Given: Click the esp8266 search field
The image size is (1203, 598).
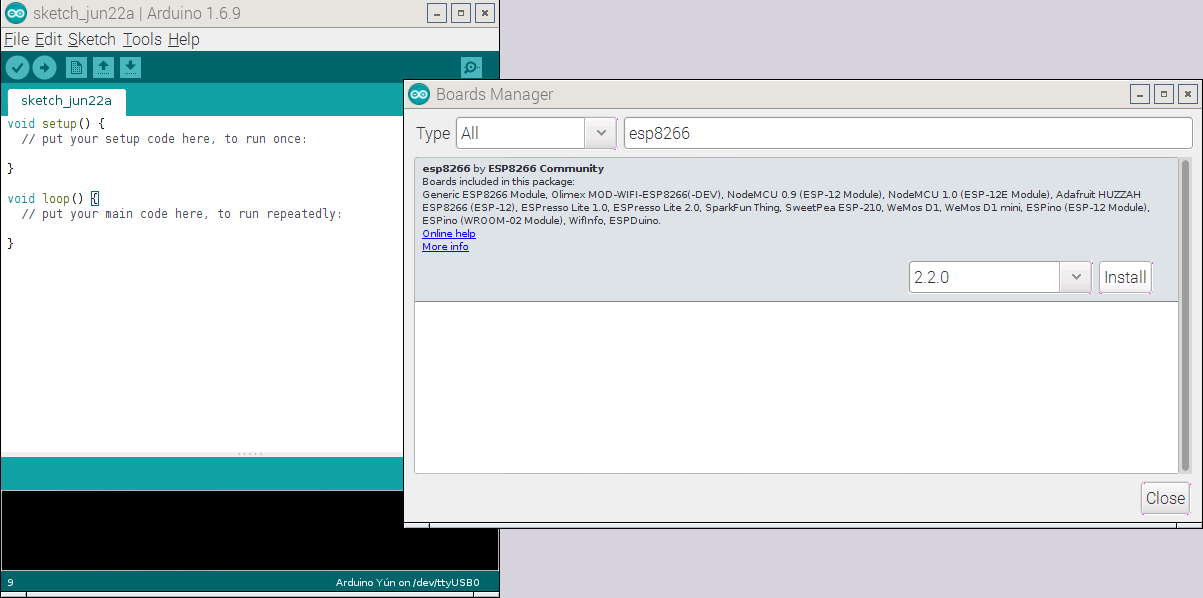Looking at the screenshot, I should (907, 133).
